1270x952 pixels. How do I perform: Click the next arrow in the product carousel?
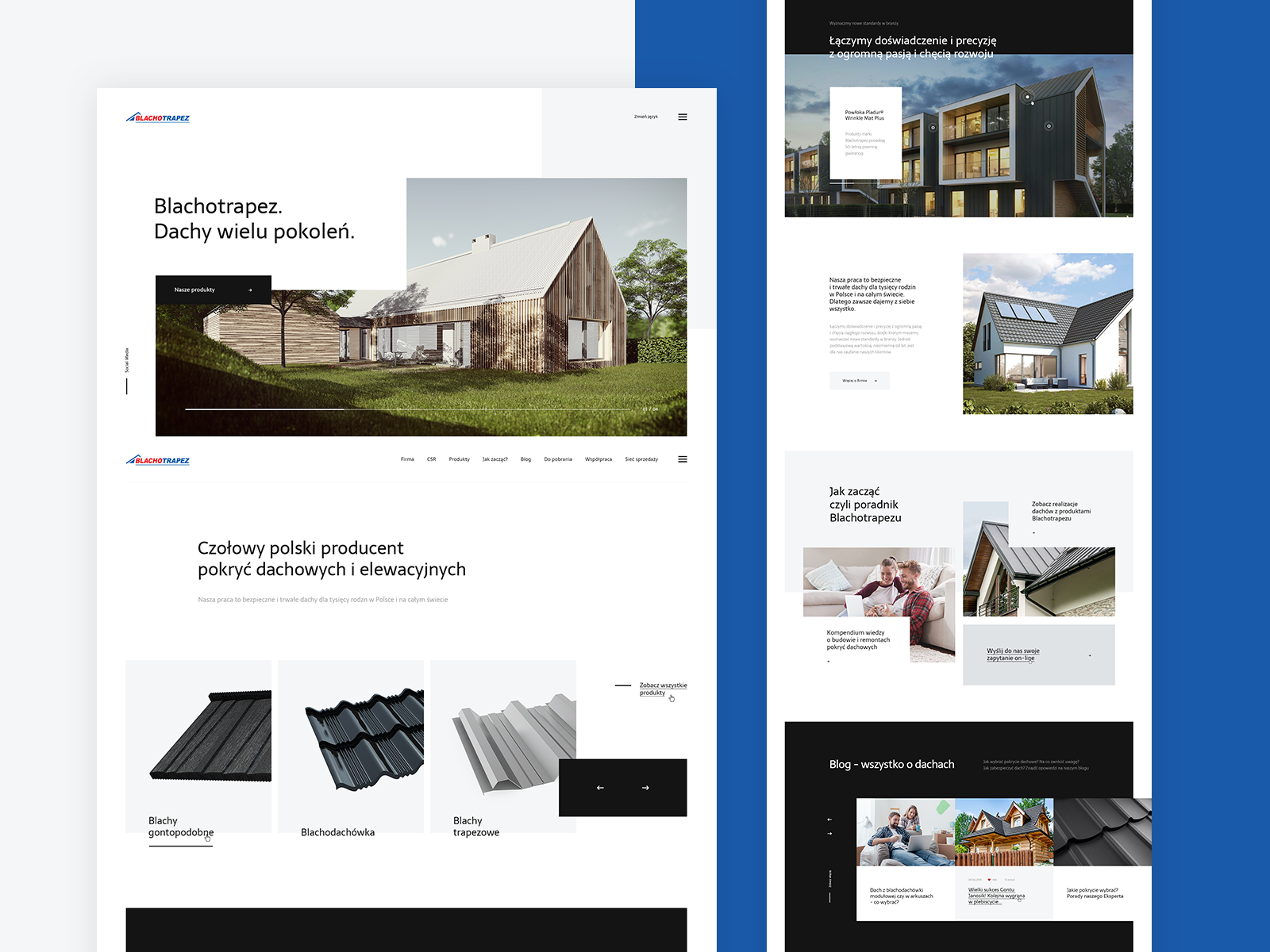click(x=645, y=788)
